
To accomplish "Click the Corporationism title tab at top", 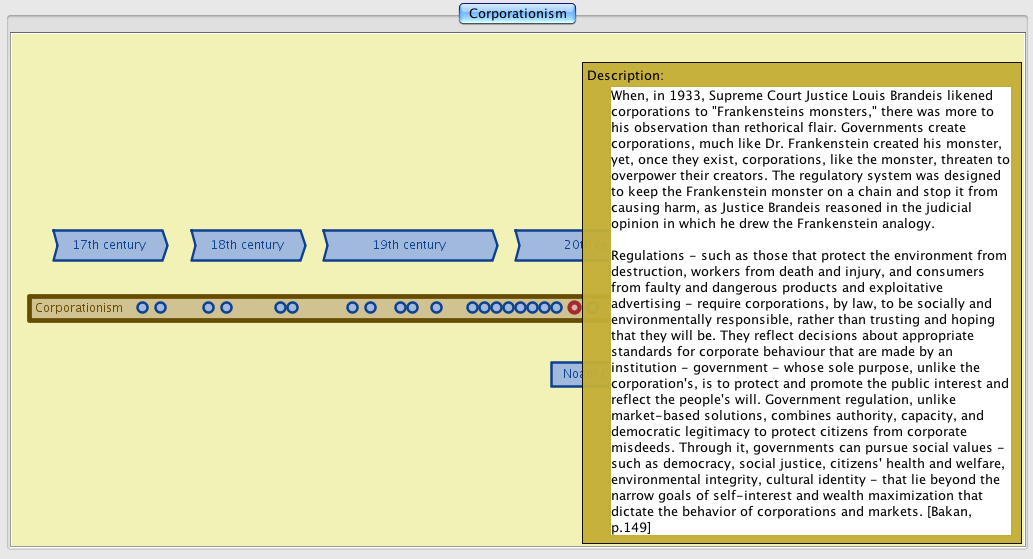I will point(517,14).
